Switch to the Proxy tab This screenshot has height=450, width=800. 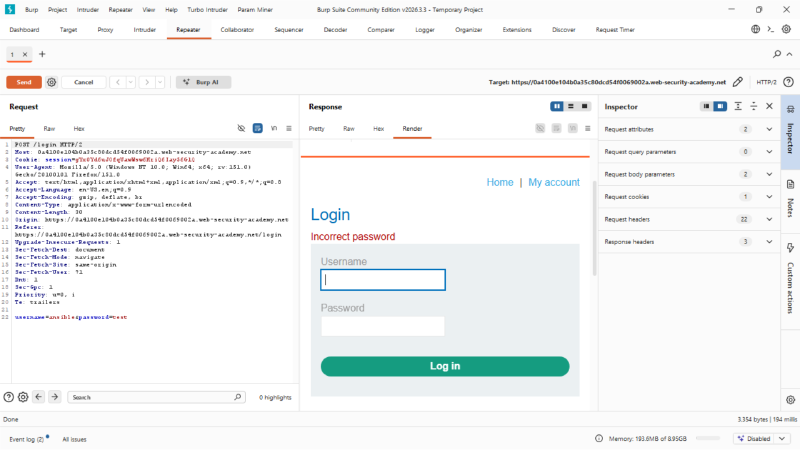pos(105,30)
